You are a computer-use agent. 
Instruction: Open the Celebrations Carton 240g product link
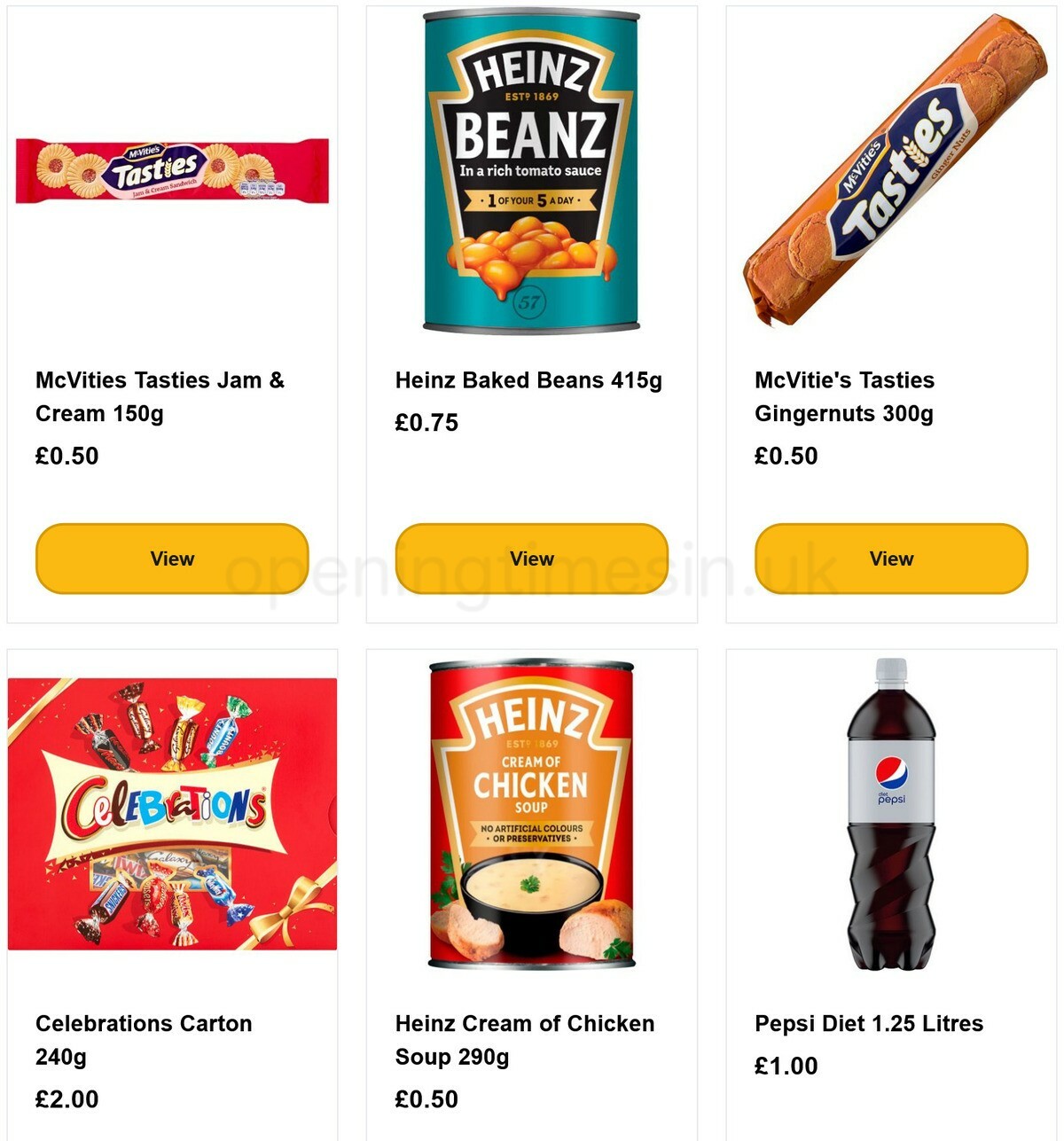[143, 1040]
